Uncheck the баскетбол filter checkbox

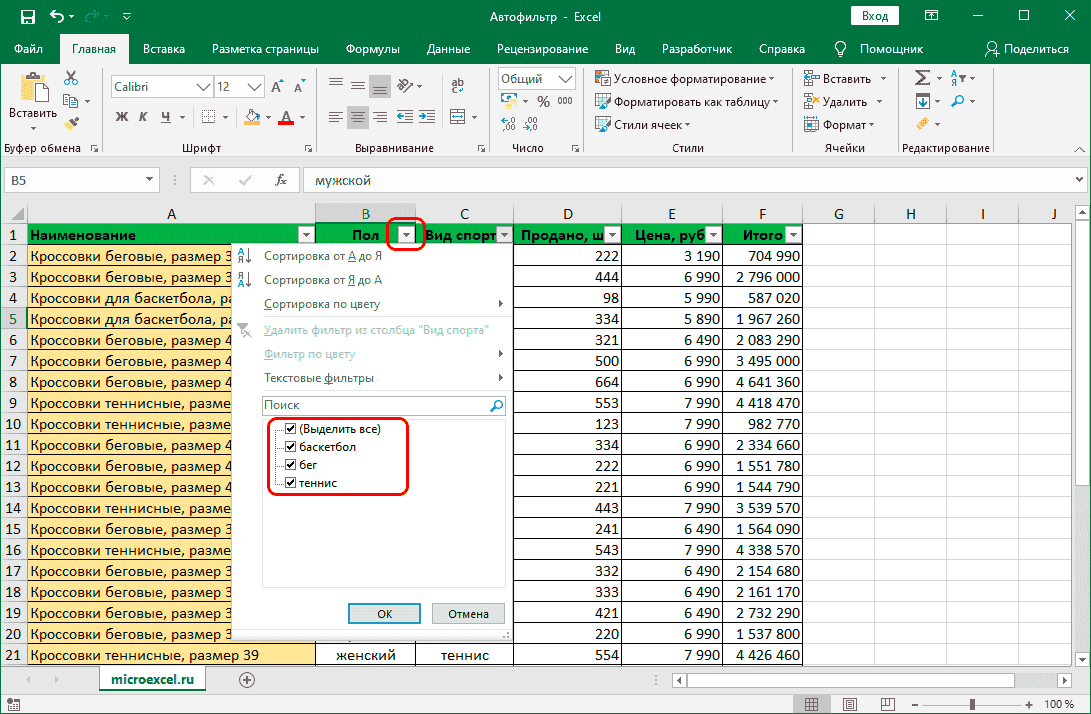pos(291,447)
